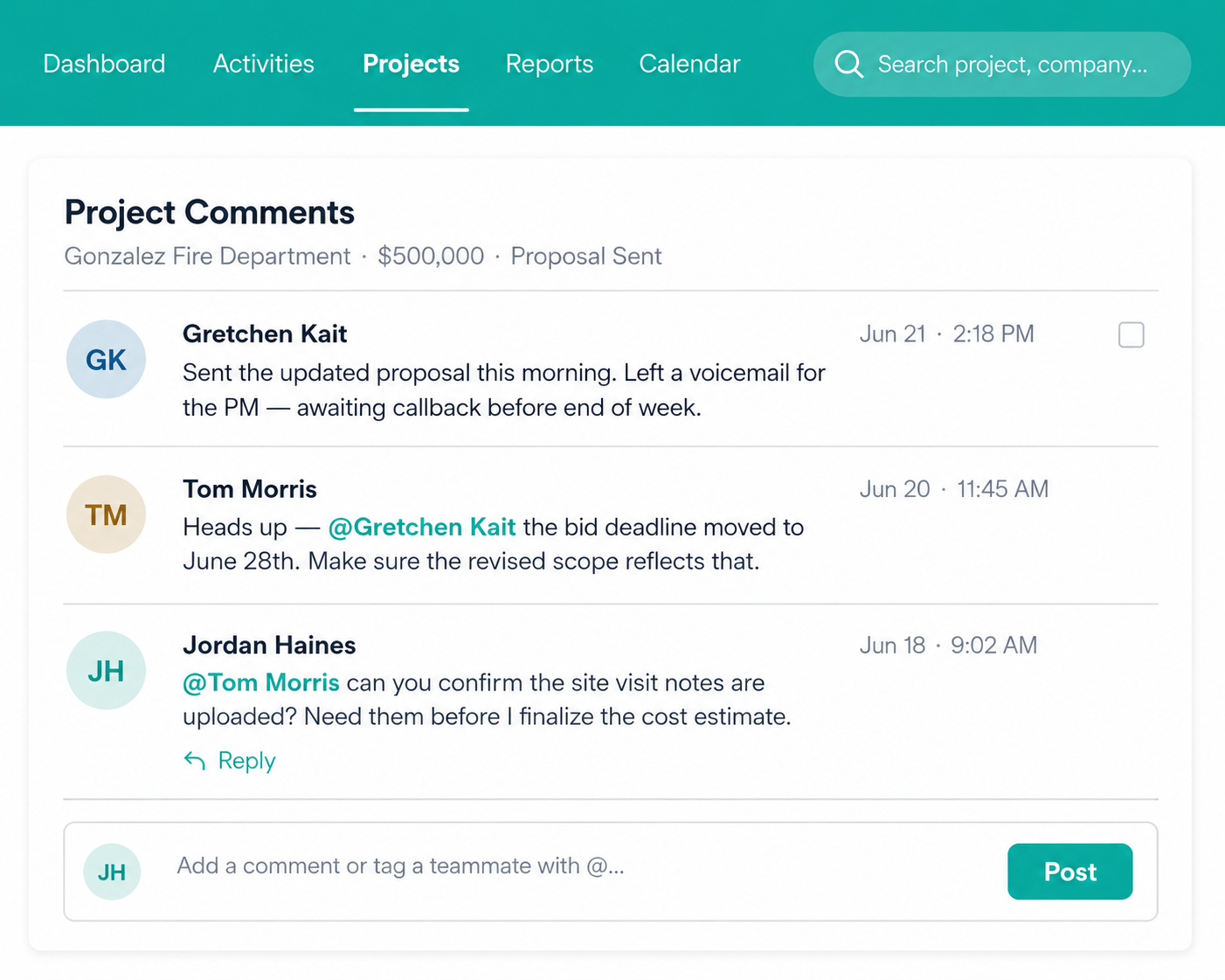
Task: Click Gretchen Kait's GK avatar
Action: [x=106, y=359]
